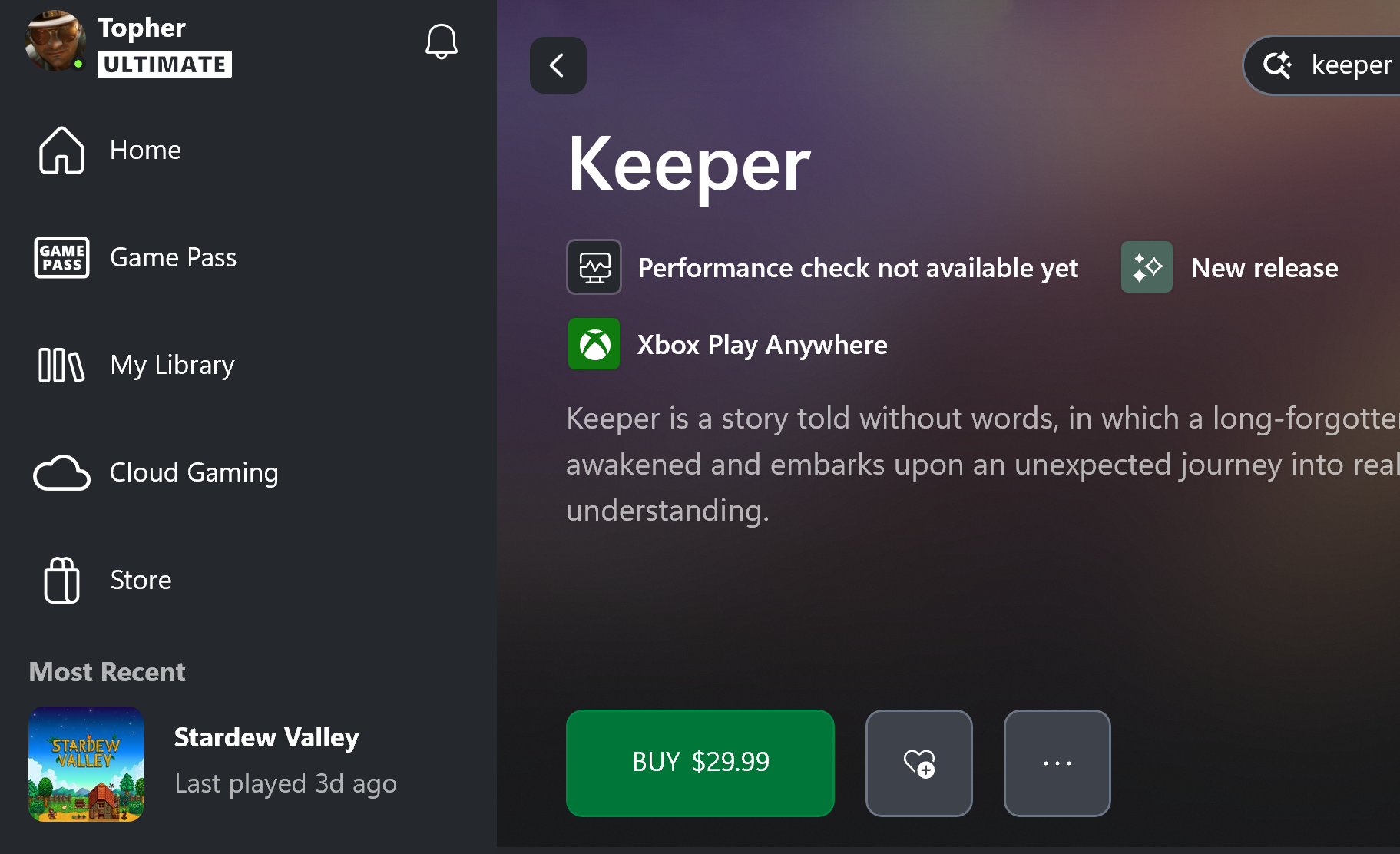Add Keeper to wishlist
Image resolution: width=1400 pixels, height=854 pixels.
pos(918,763)
